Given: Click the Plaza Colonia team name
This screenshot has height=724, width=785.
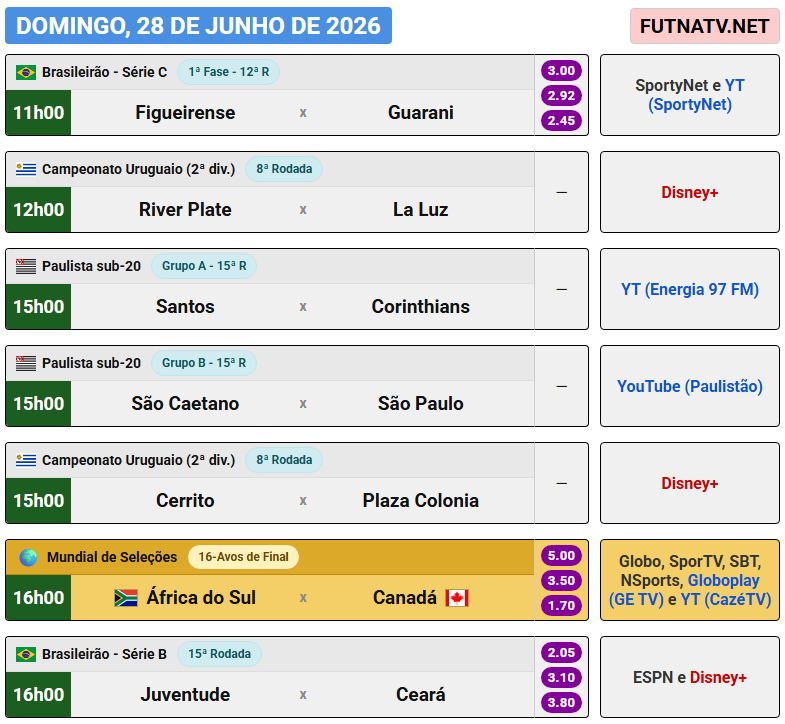Looking at the screenshot, I should tap(421, 501).
